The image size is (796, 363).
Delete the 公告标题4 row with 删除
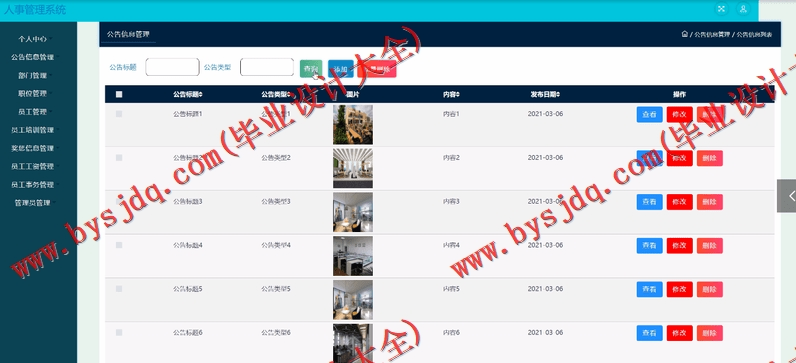(x=710, y=246)
